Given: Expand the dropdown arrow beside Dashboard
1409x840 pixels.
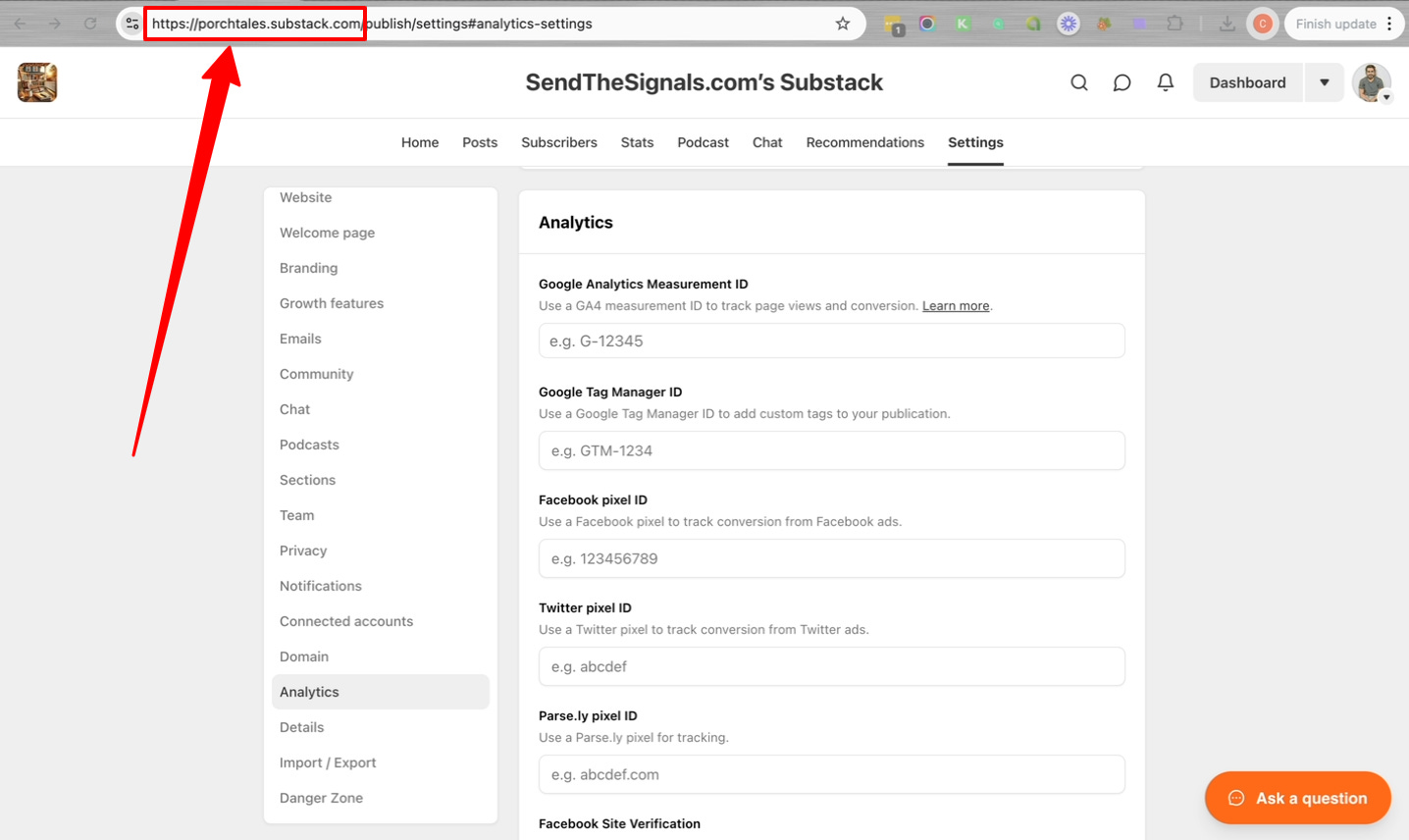Looking at the screenshot, I should coord(1324,82).
